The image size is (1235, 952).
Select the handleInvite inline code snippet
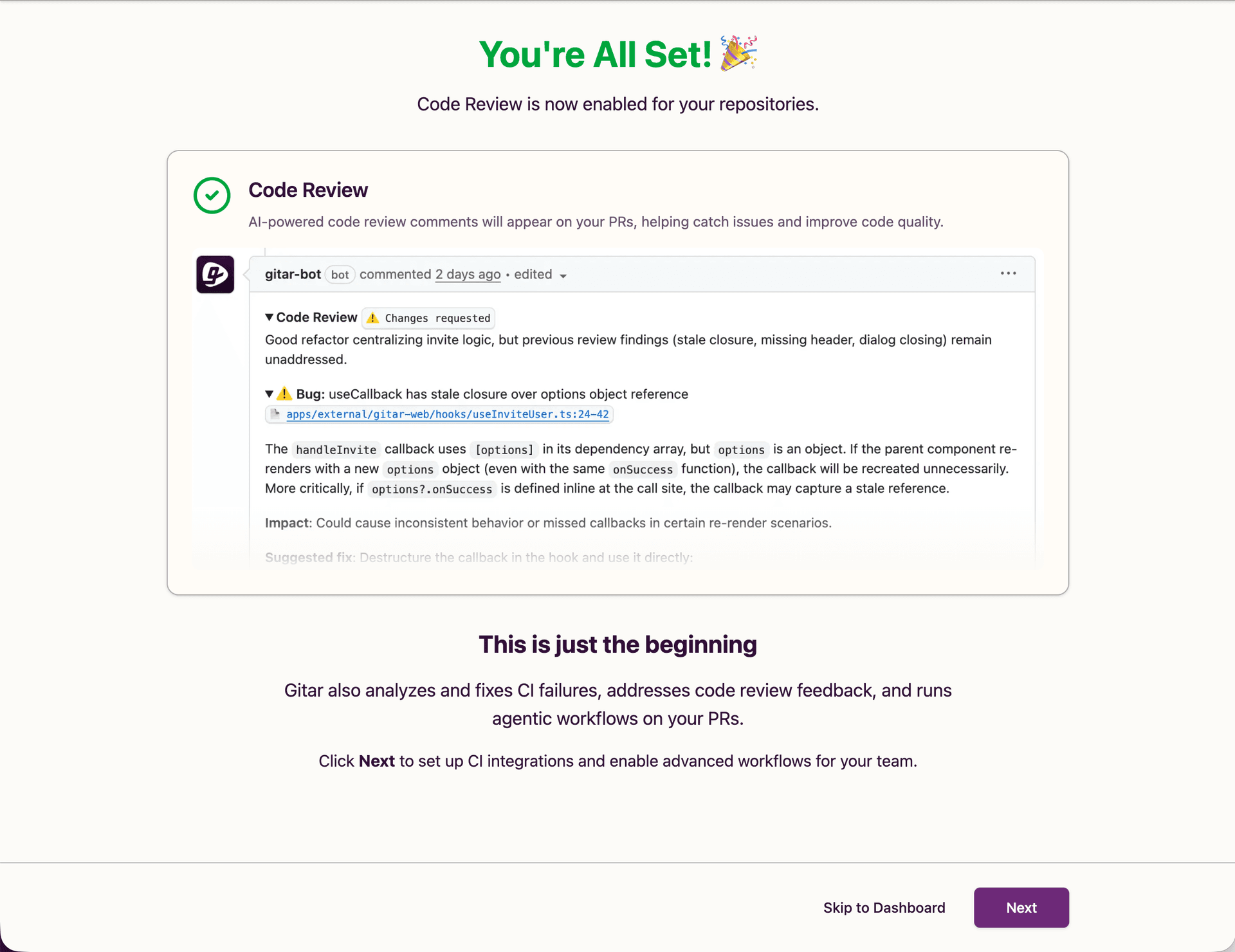pos(336,449)
